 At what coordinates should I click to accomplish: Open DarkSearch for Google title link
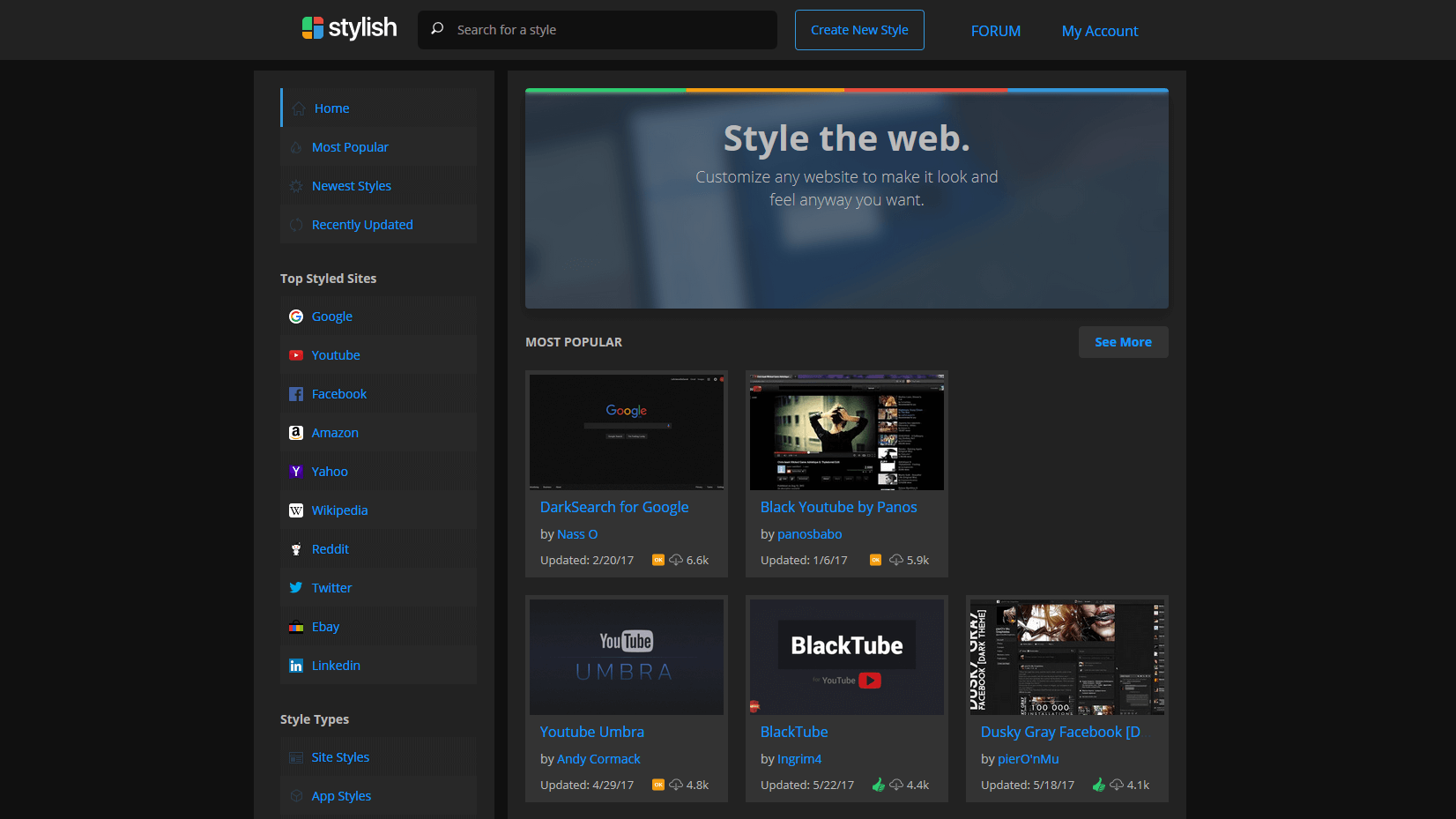[614, 507]
